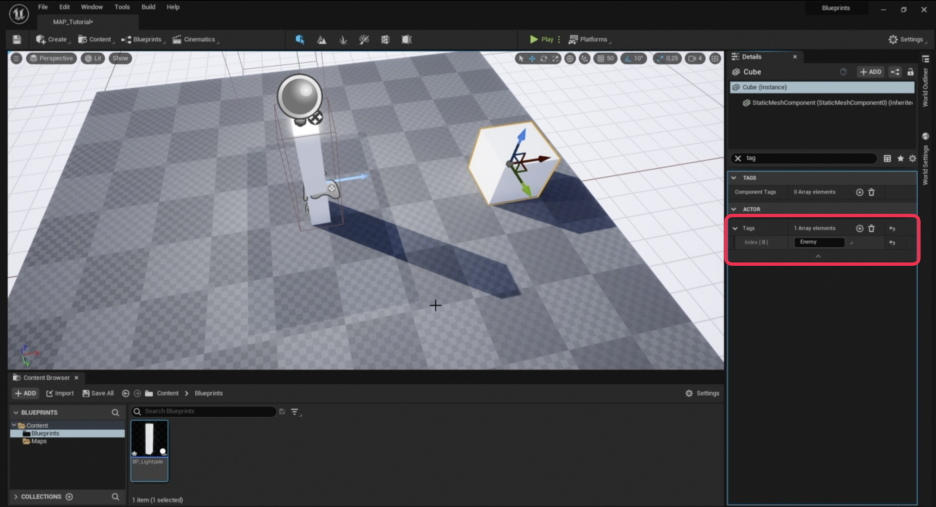Adjust camera speed setting (4)
Image resolution: width=936 pixels, height=507 pixels.
(x=695, y=59)
